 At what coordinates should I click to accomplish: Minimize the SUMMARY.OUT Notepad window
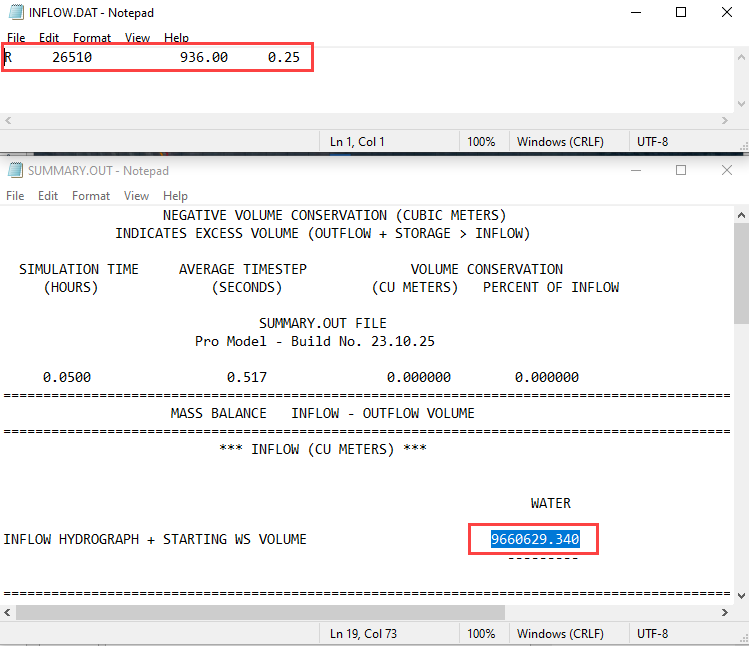(x=633, y=171)
